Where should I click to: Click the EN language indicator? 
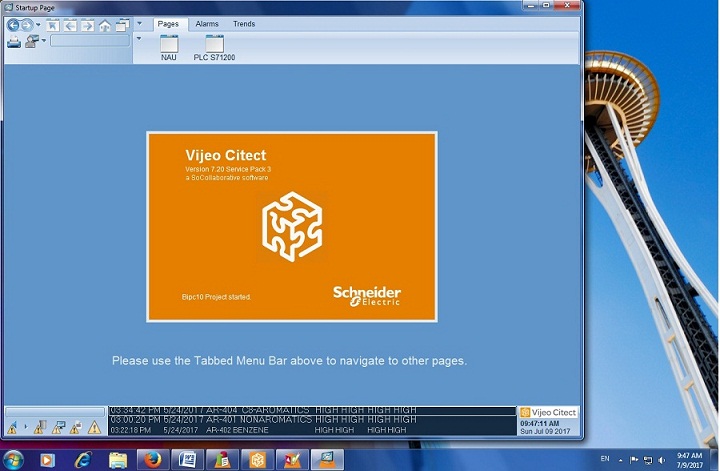(605, 459)
